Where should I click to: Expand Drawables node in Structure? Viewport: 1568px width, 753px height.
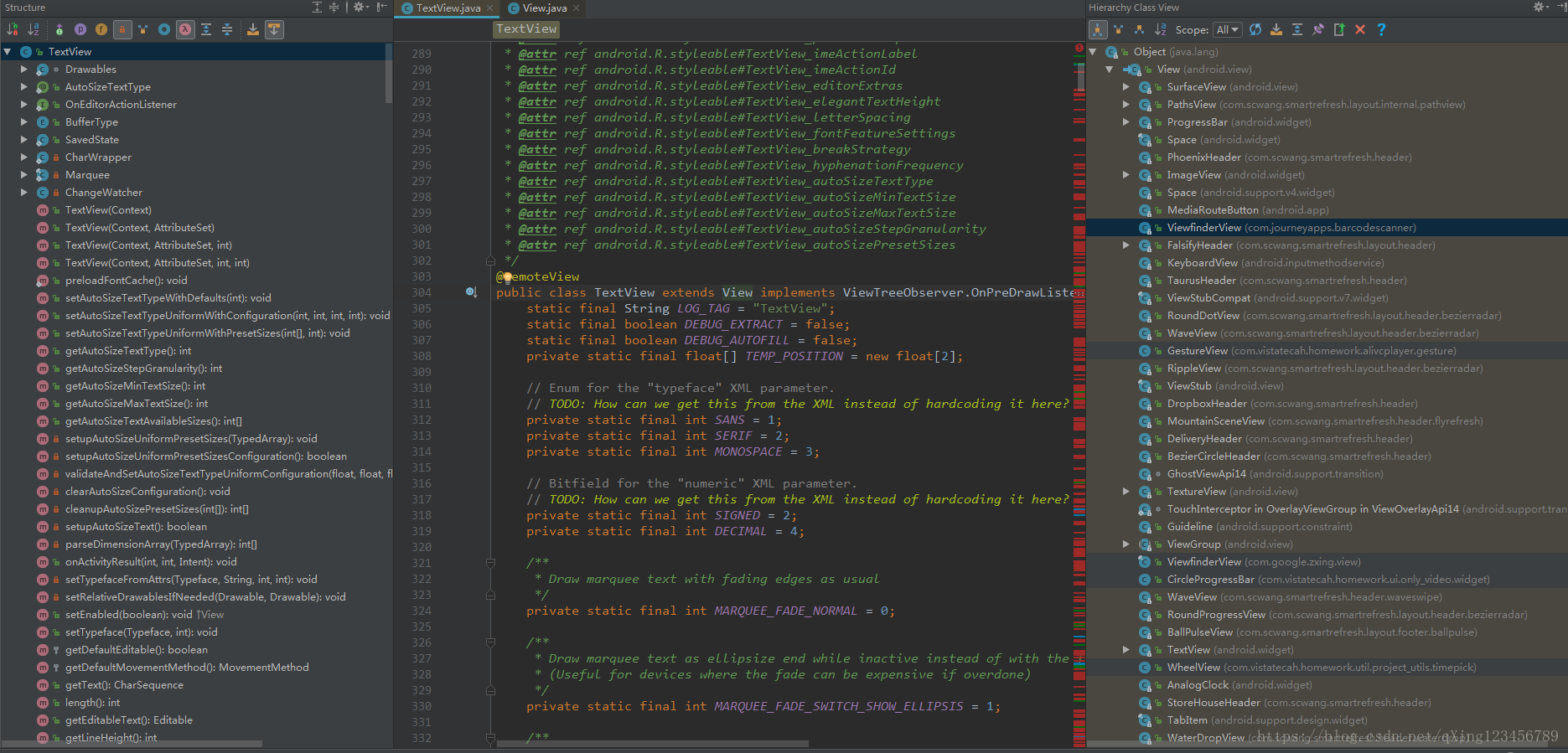click(23, 70)
